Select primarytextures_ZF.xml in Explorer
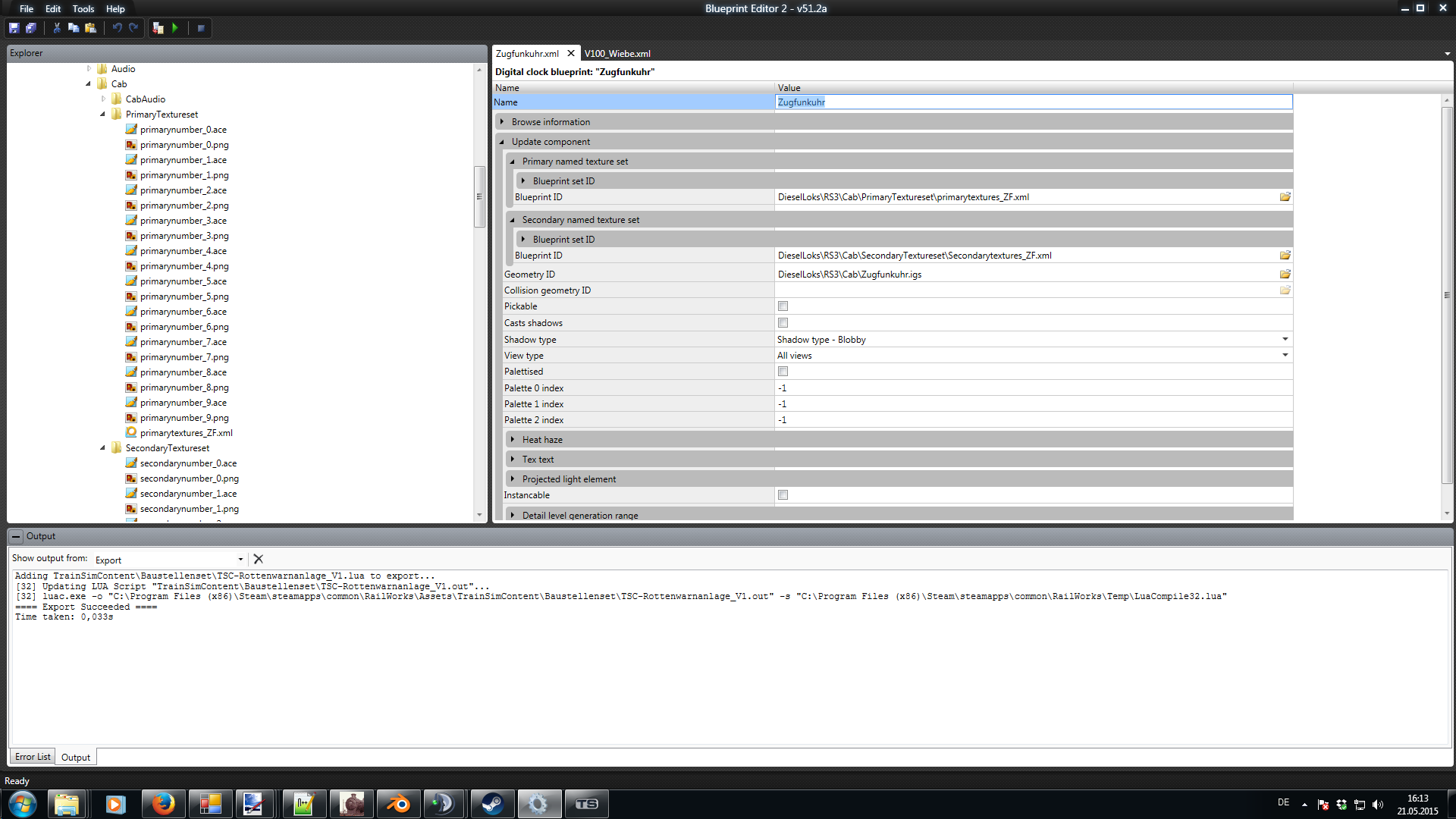This screenshot has width=1456, height=819. point(186,433)
